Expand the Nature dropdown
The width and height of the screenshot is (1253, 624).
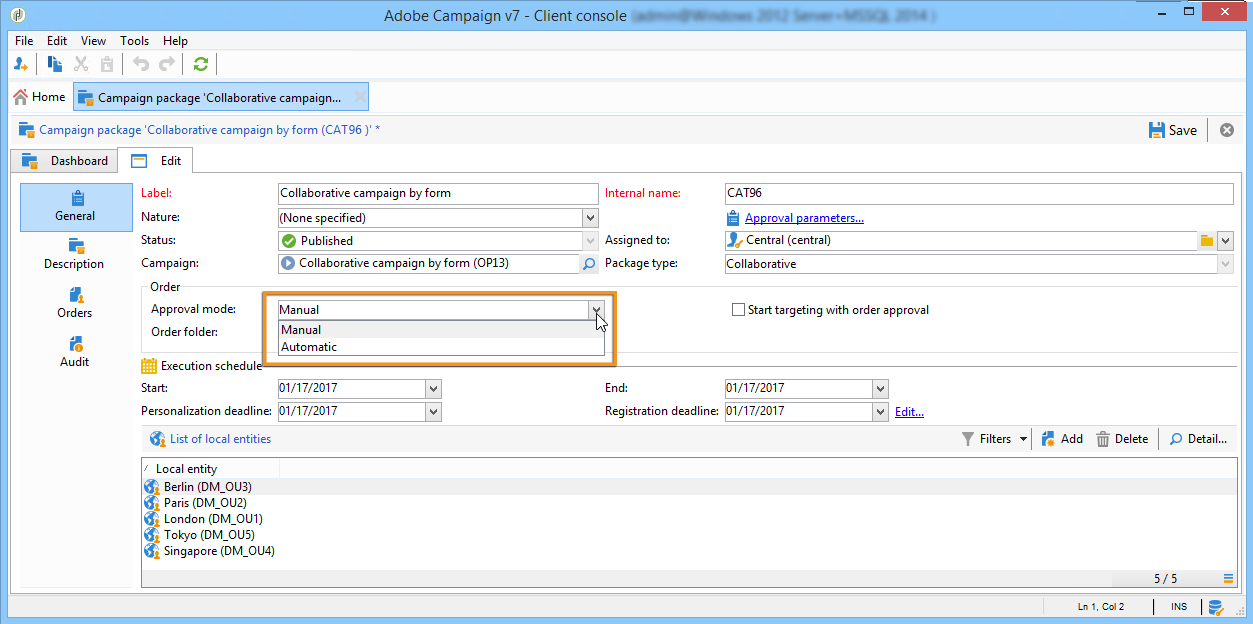[x=590, y=217]
